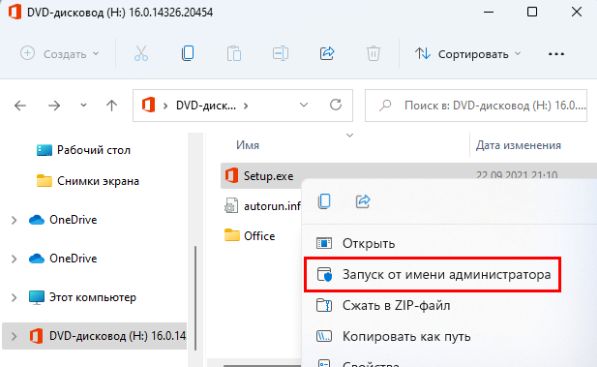This screenshot has height=367, width=597.
Task: Choose Запуск от имени администратора
Action: pyautogui.click(x=433, y=274)
